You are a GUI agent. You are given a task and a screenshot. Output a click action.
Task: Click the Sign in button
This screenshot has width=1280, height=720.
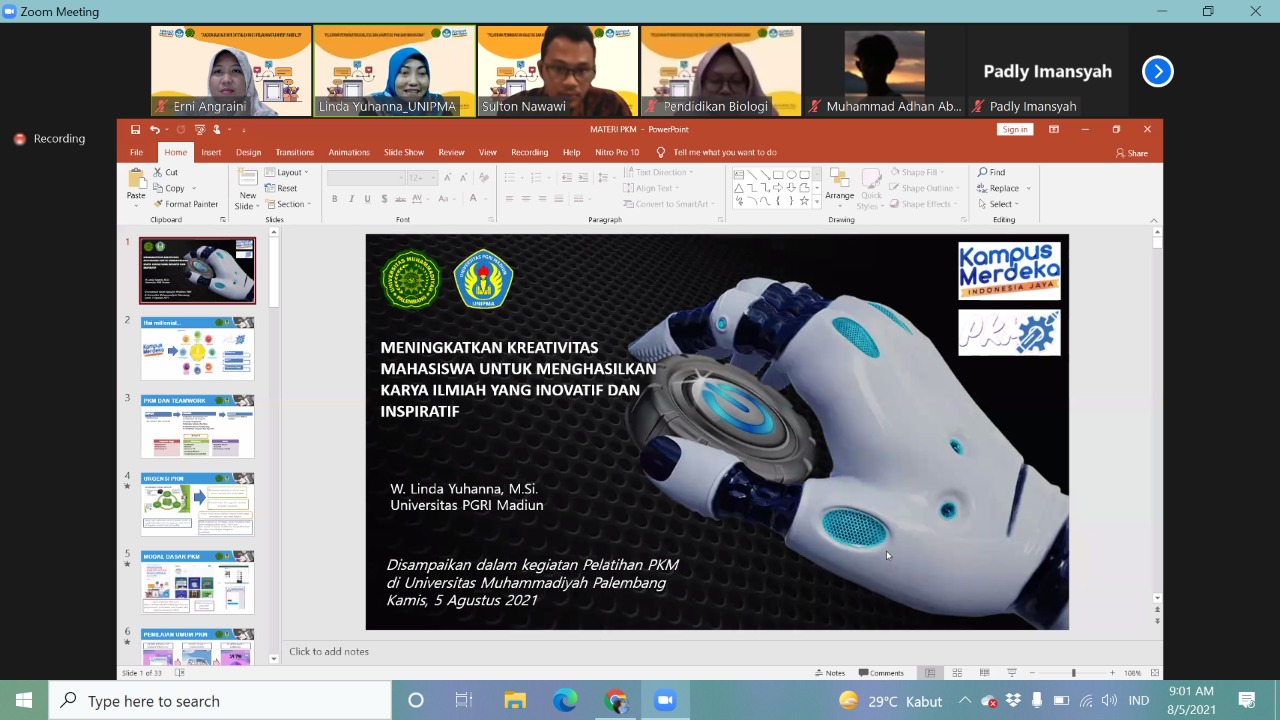(1014, 129)
